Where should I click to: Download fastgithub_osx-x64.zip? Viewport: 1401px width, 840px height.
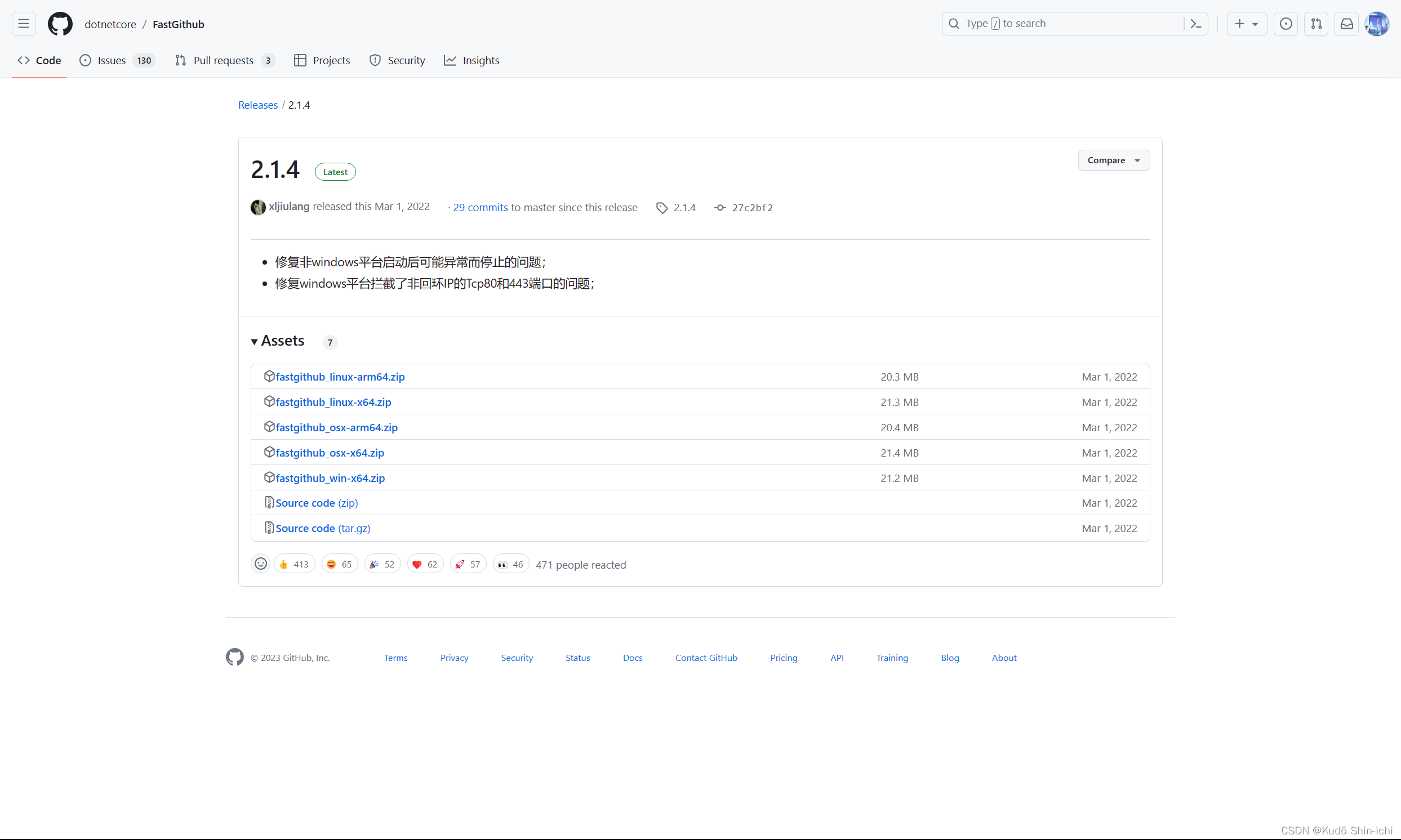[330, 453]
